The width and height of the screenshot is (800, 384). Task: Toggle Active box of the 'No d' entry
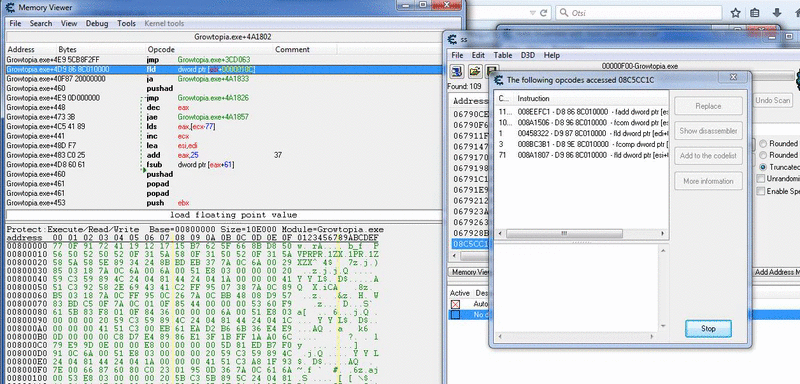455,315
